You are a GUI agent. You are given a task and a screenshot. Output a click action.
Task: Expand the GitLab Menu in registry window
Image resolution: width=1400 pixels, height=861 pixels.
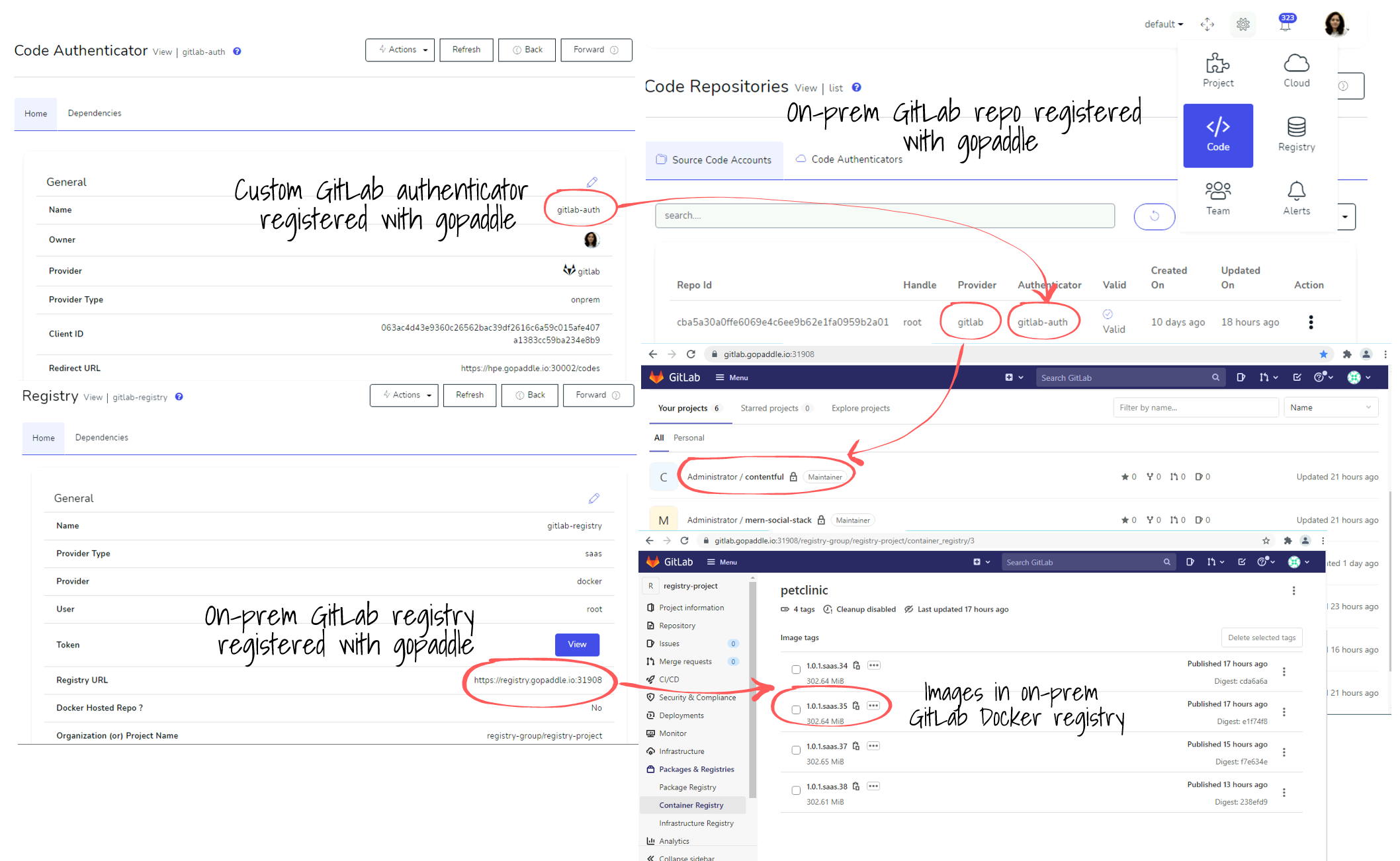coord(722,562)
